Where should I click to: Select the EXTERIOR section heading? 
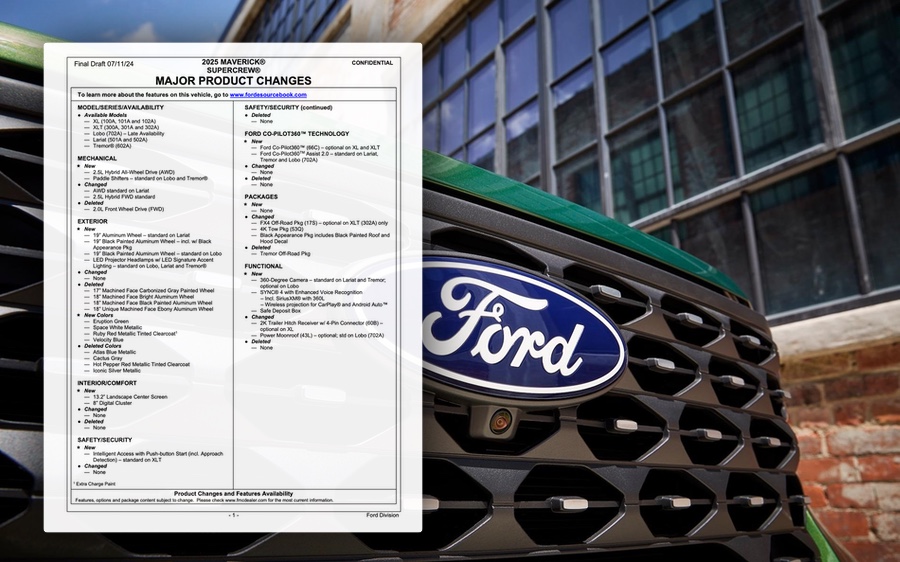tap(92, 221)
